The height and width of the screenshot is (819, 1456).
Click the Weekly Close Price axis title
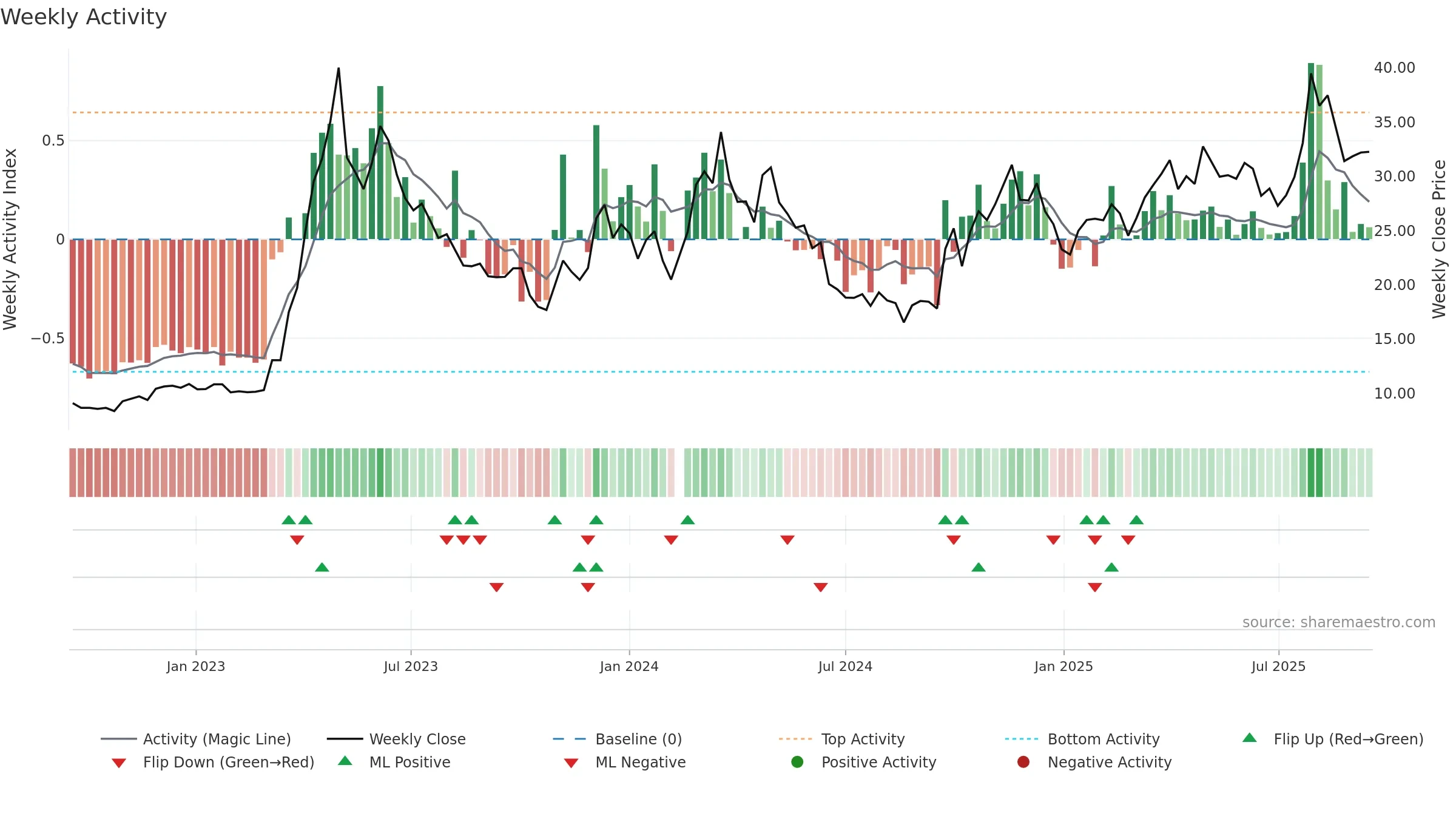click(x=1439, y=240)
